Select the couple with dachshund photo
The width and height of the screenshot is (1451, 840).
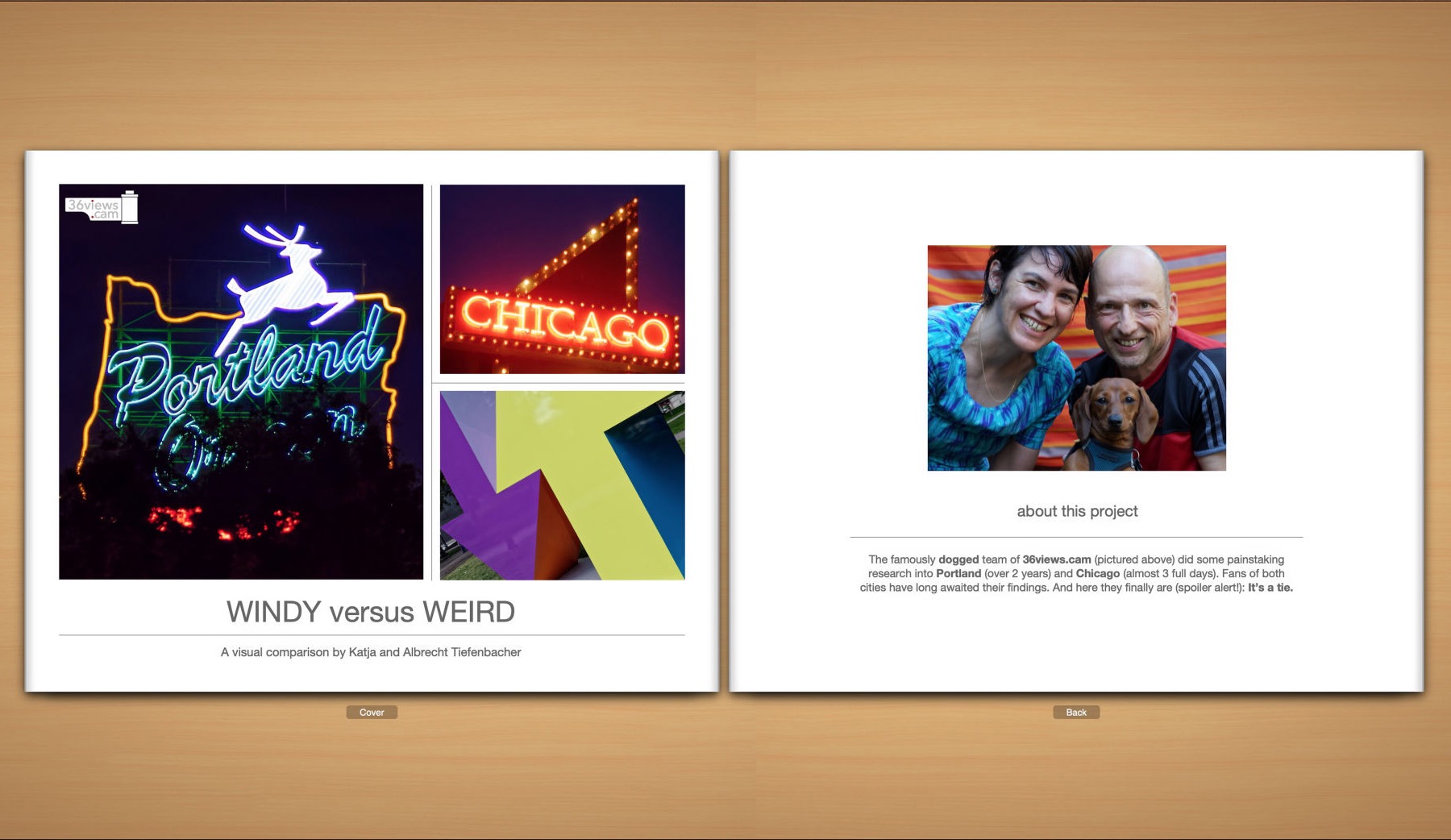click(1076, 358)
